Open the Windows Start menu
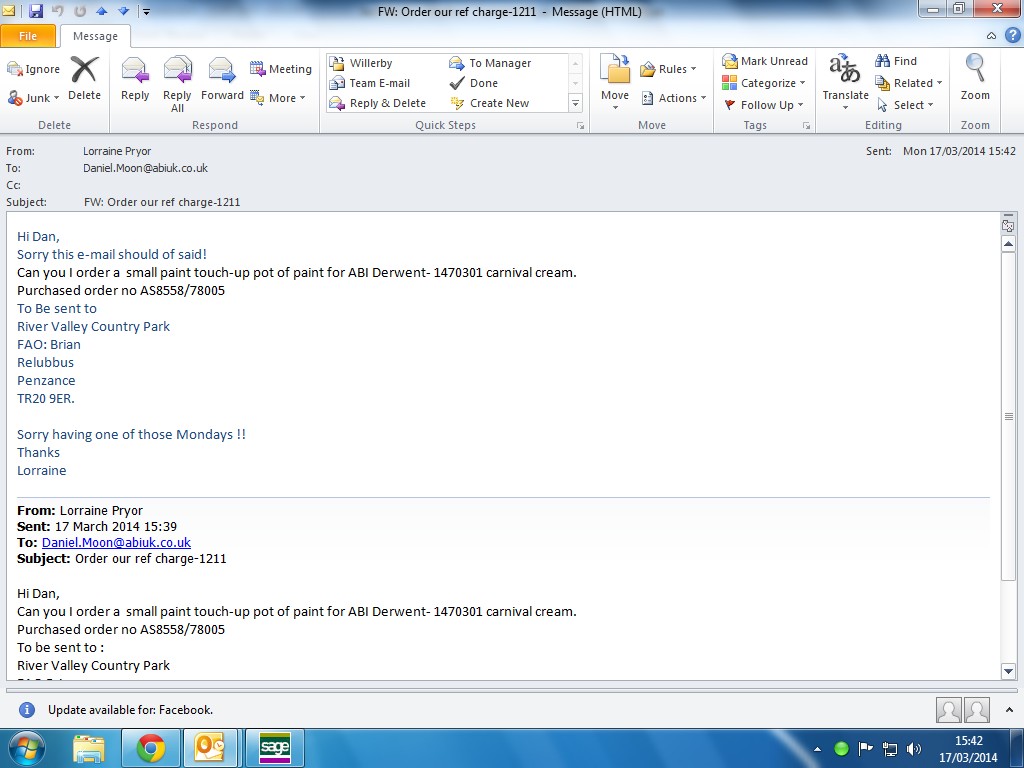 click(x=27, y=748)
